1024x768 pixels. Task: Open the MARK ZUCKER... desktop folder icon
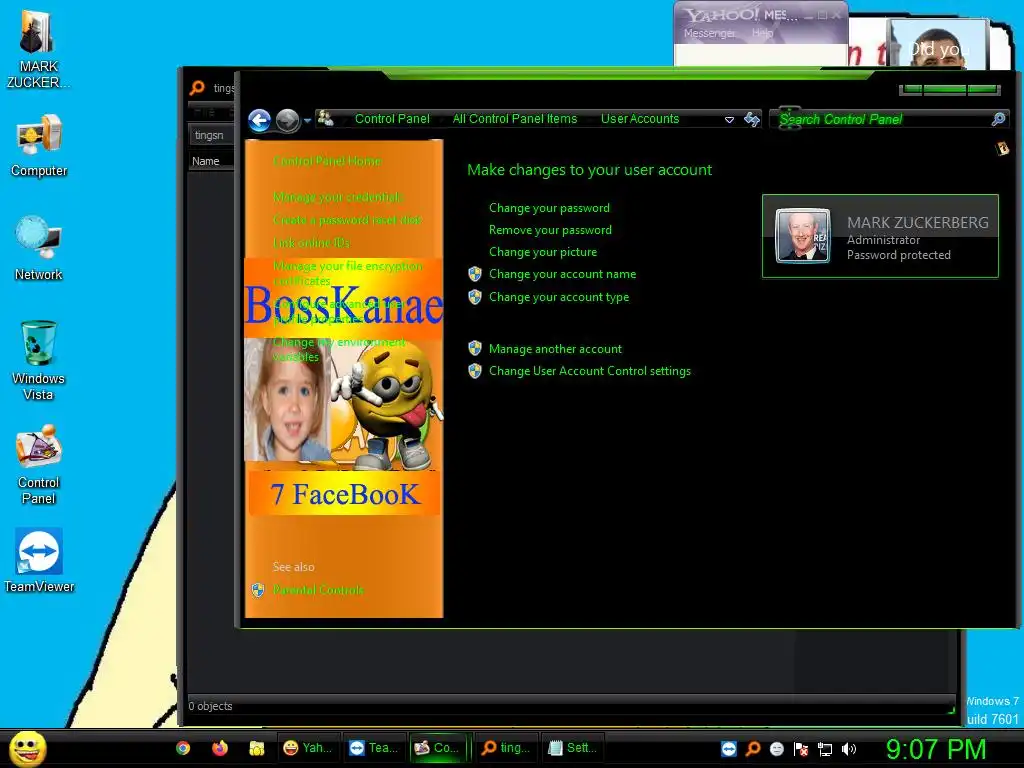(x=38, y=49)
